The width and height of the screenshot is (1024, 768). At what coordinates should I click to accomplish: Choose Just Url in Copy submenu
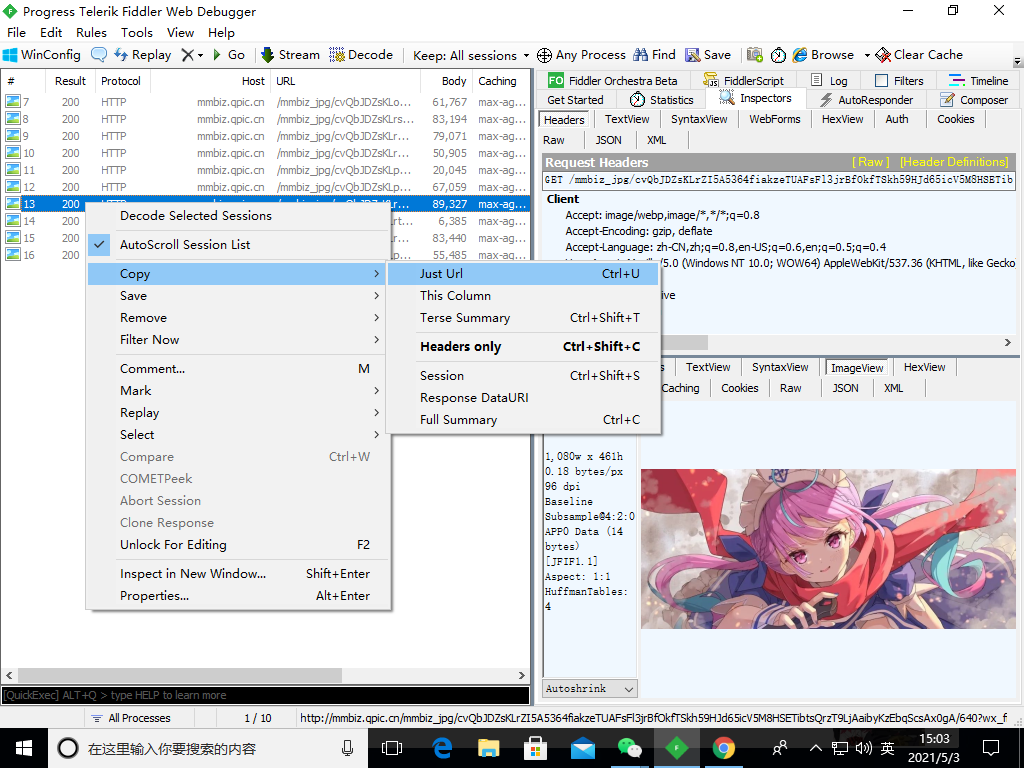coord(523,274)
